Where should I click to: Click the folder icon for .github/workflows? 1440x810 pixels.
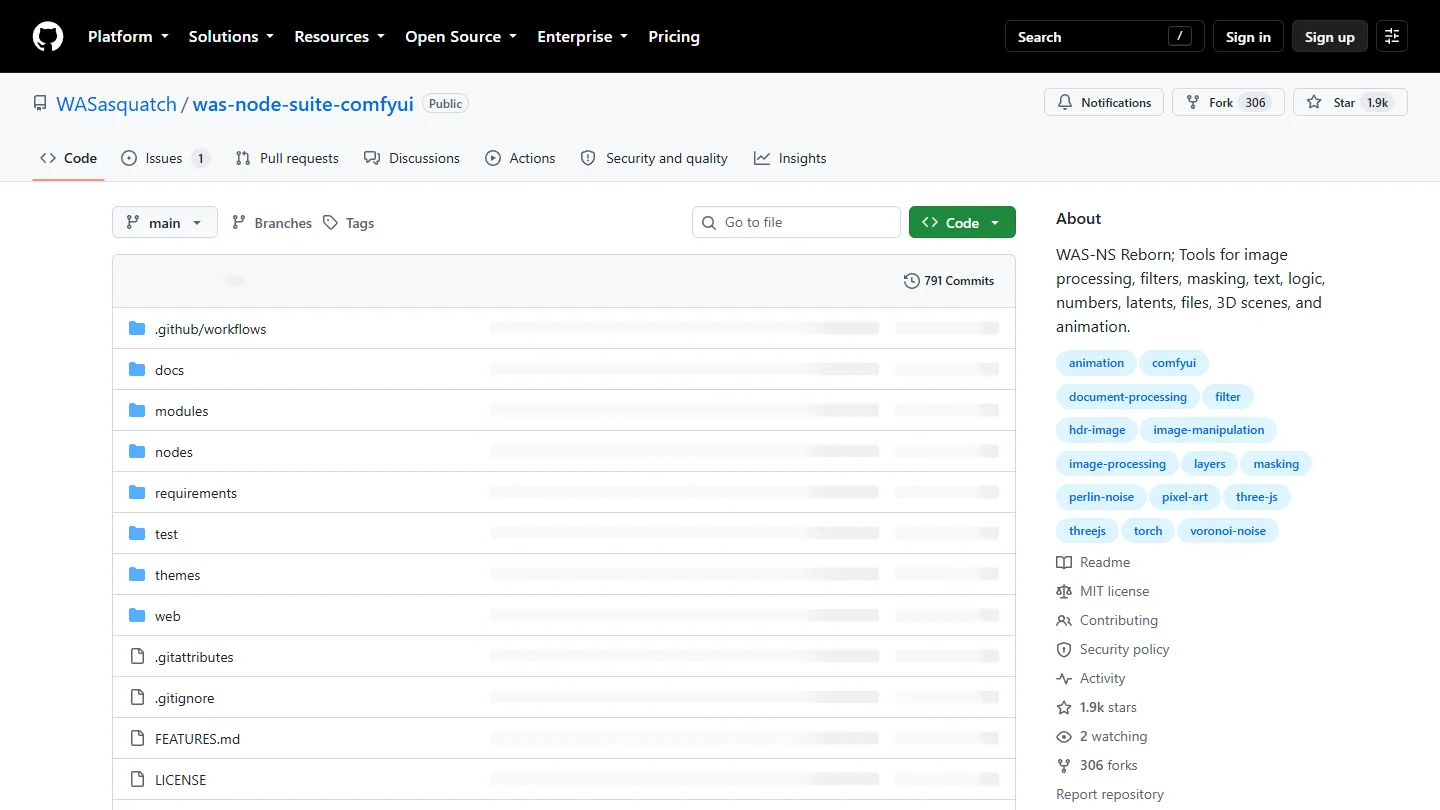click(x=137, y=329)
